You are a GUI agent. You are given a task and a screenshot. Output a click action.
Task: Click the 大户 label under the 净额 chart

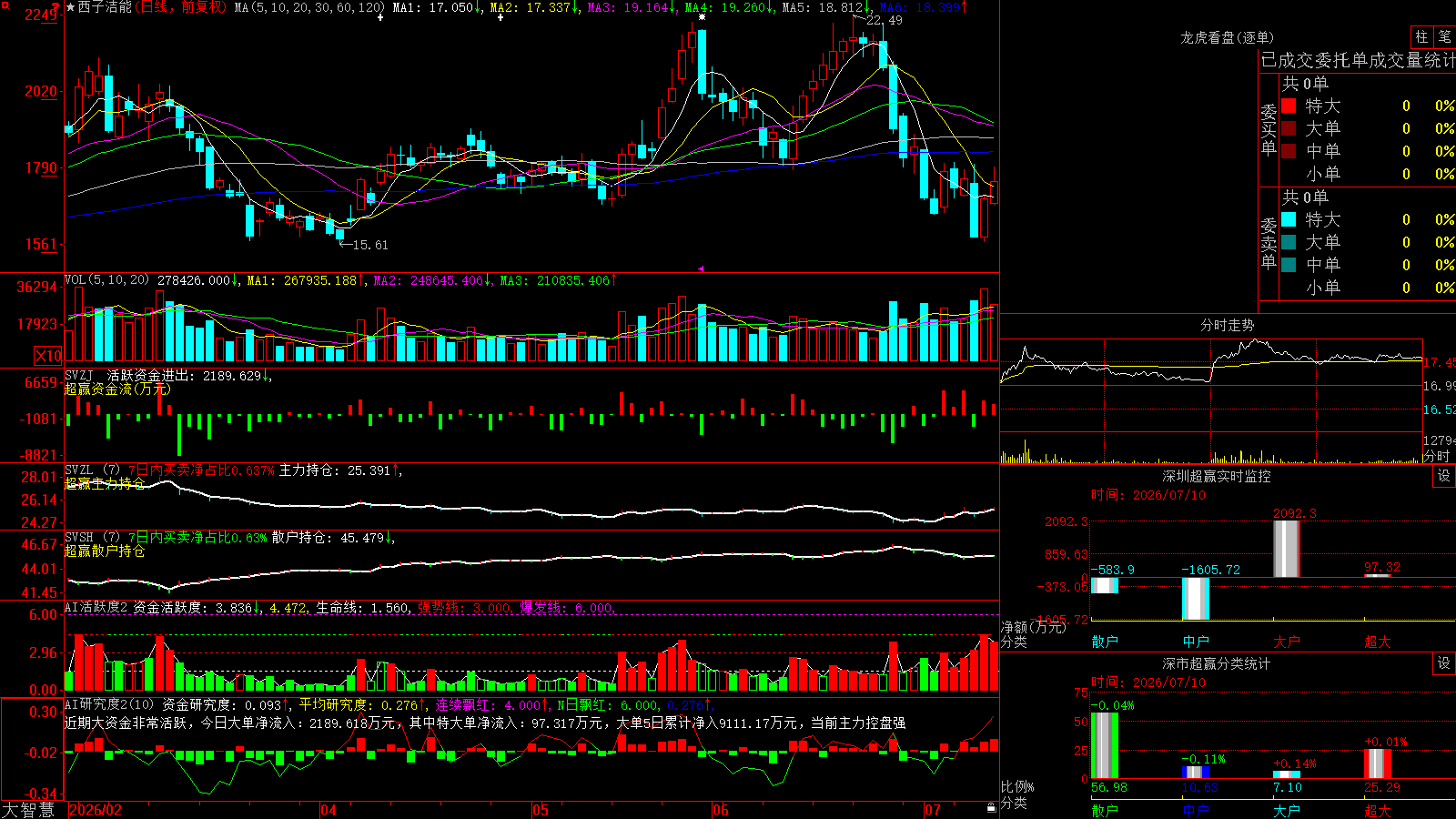coord(1287,642)
